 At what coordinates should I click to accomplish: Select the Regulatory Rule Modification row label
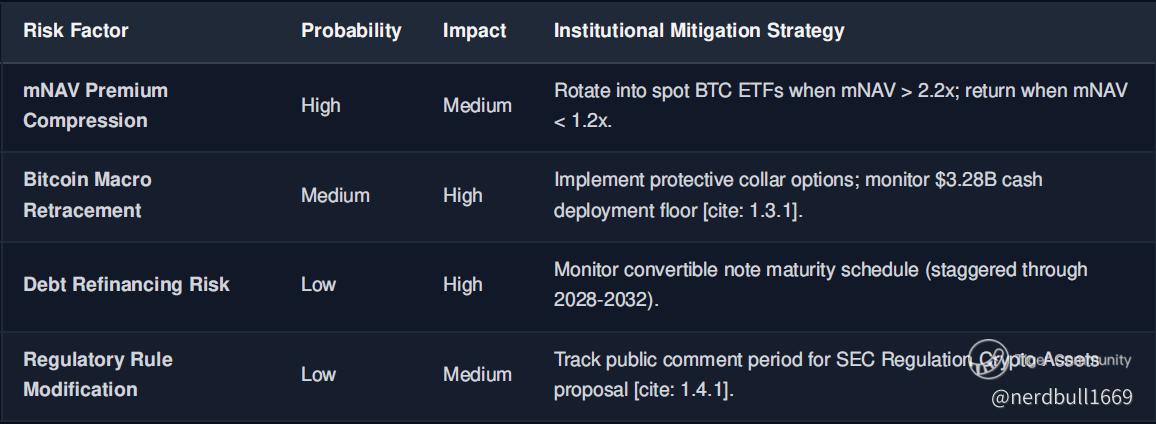point(98,374)
